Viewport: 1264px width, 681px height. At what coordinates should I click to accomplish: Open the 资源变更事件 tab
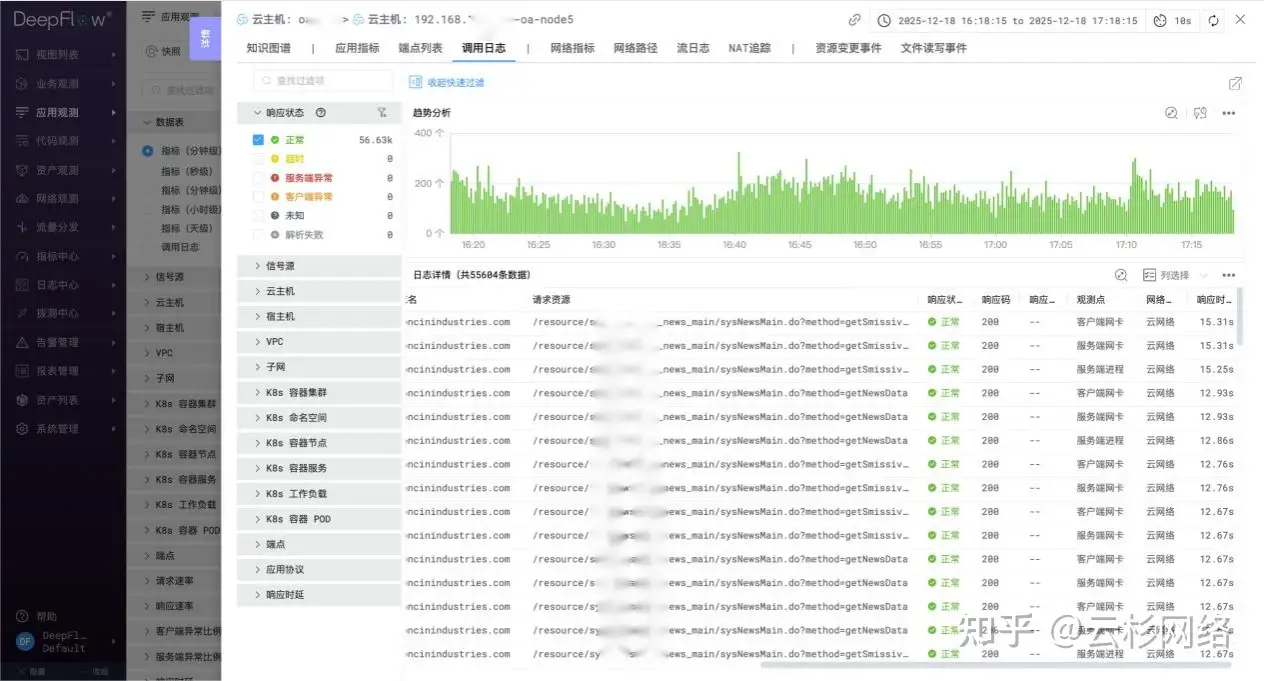(x=848, y=48)
